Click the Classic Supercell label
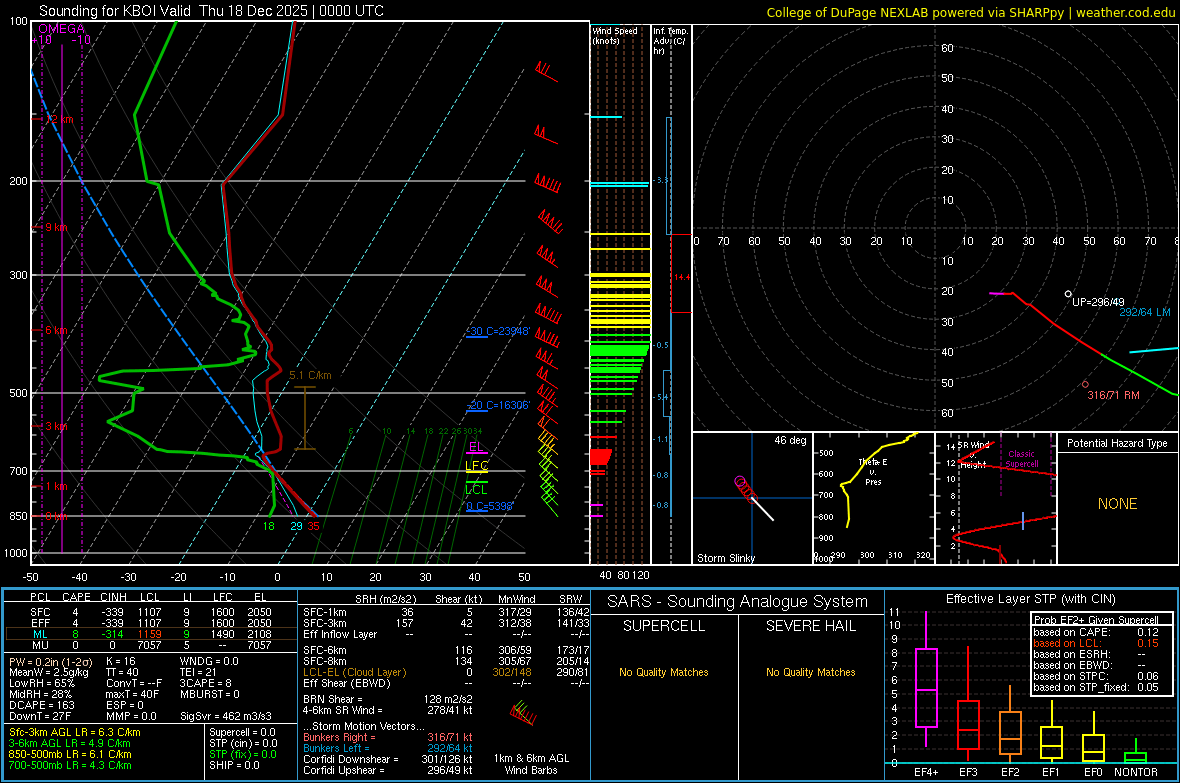The height and width of the screenshot is (783, 1180). point(1022,459)
